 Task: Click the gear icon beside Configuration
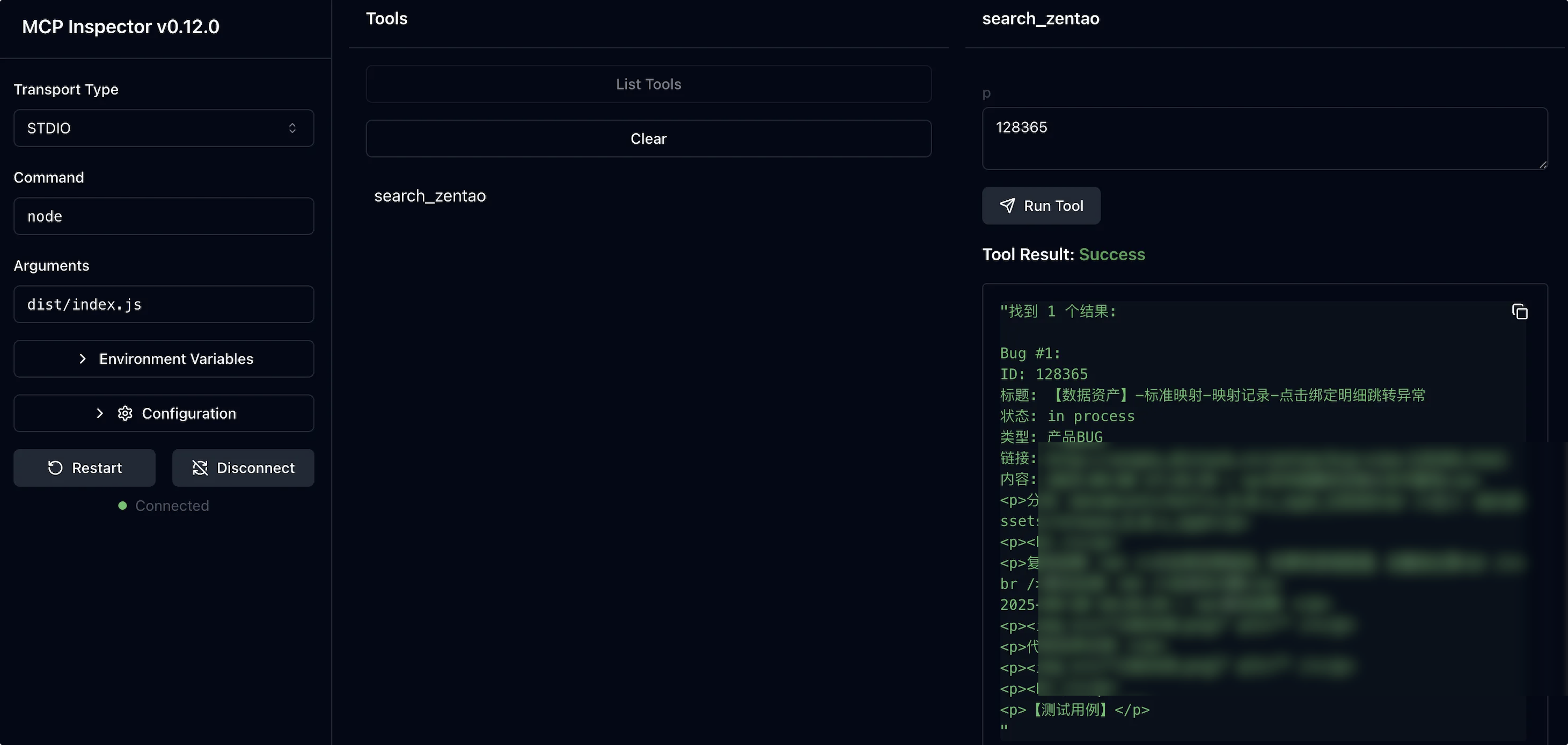pyautogui.click(x=125, y=413)
